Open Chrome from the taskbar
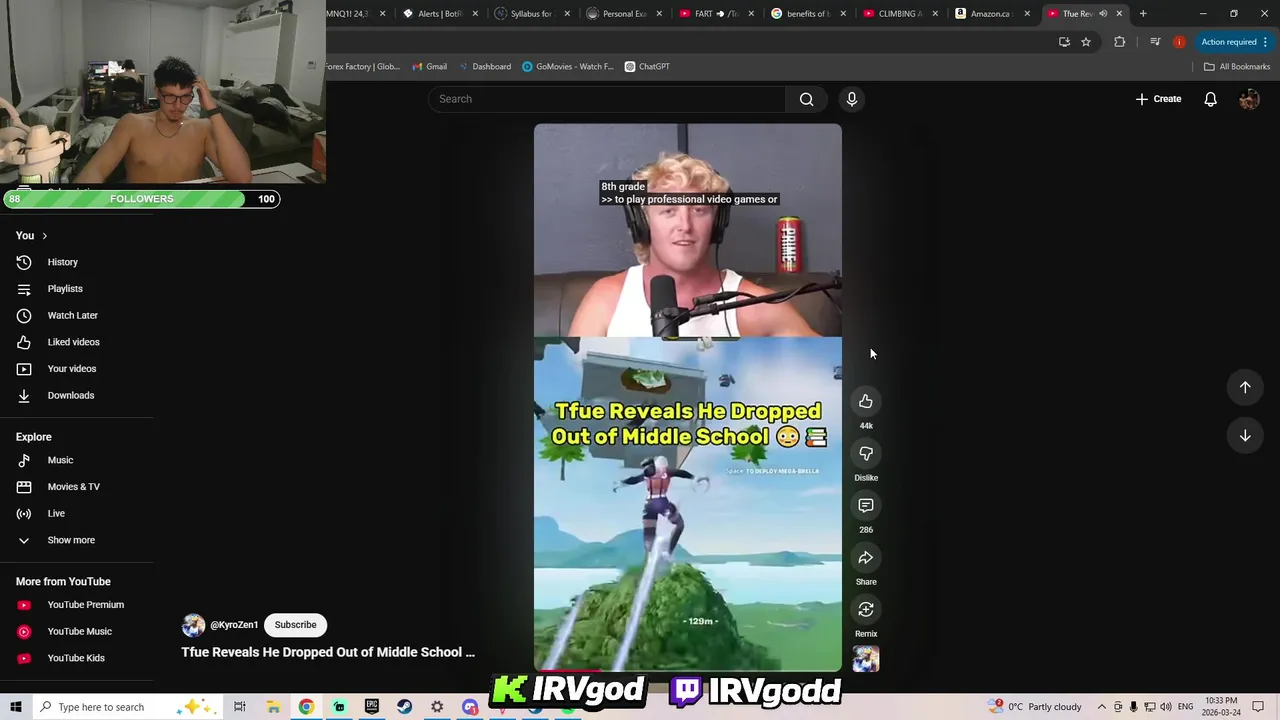Image resolution: width=1280 pixels, height=720 pixels. point(306,707)
